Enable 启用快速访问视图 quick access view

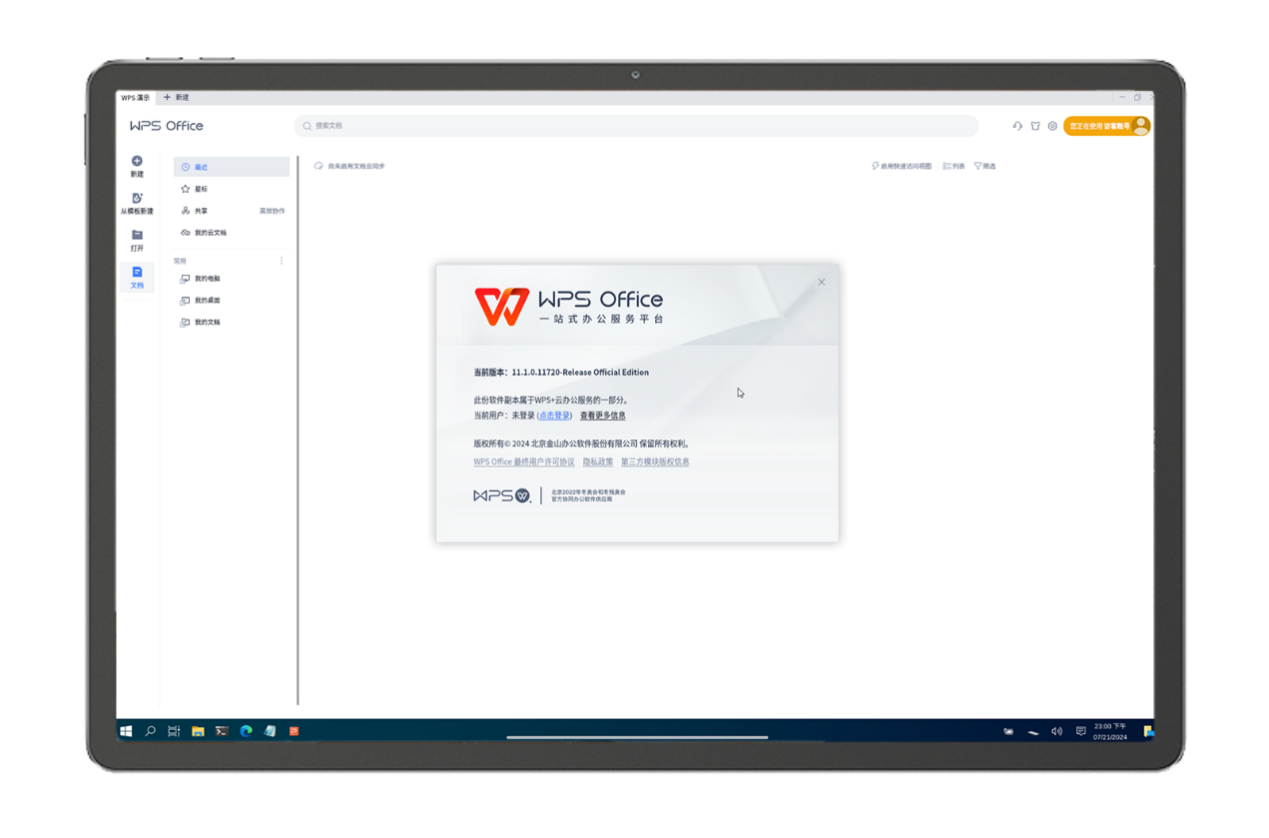(x=902, y=166)
